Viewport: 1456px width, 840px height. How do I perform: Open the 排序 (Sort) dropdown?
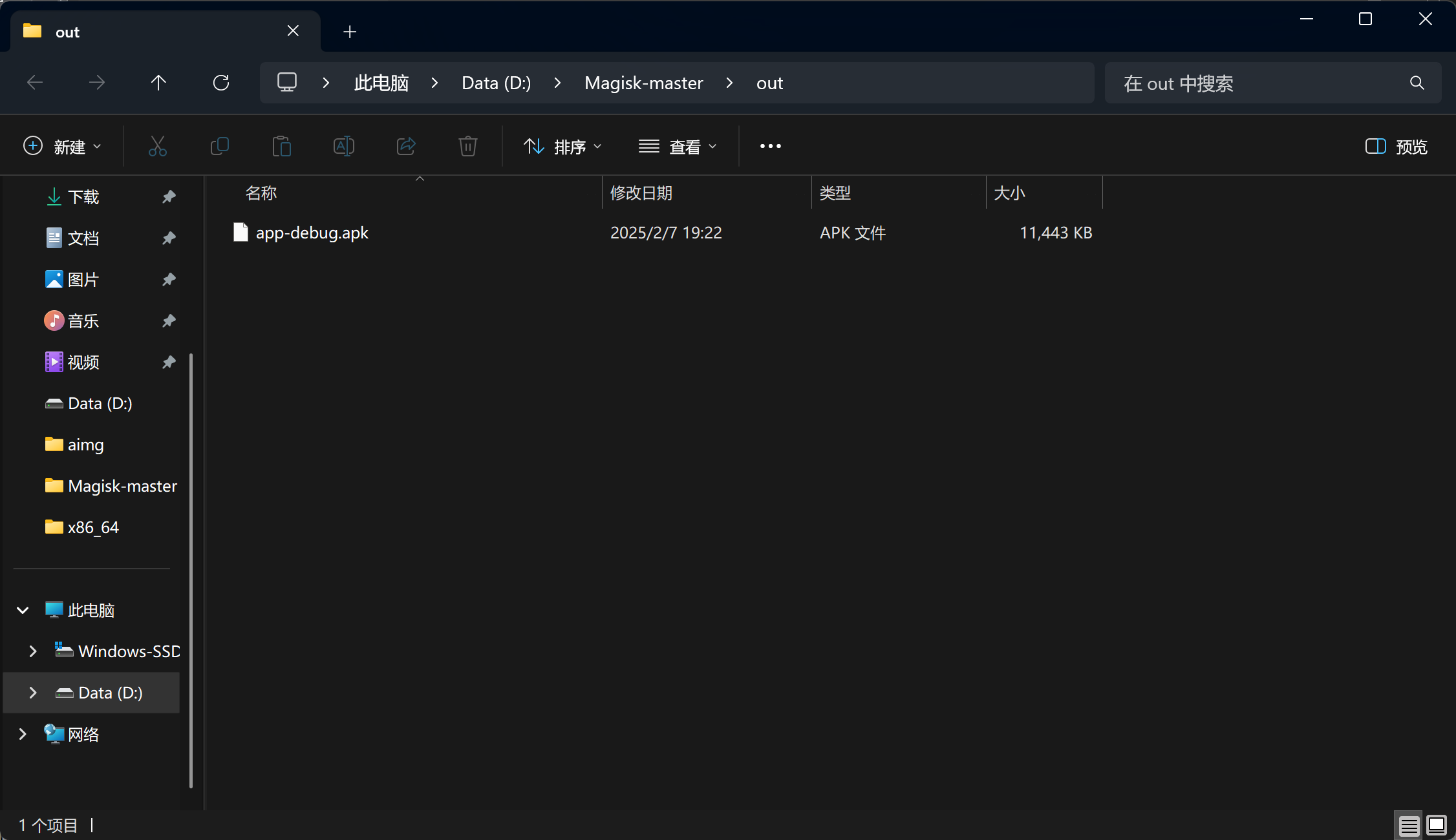pos(562,147)
